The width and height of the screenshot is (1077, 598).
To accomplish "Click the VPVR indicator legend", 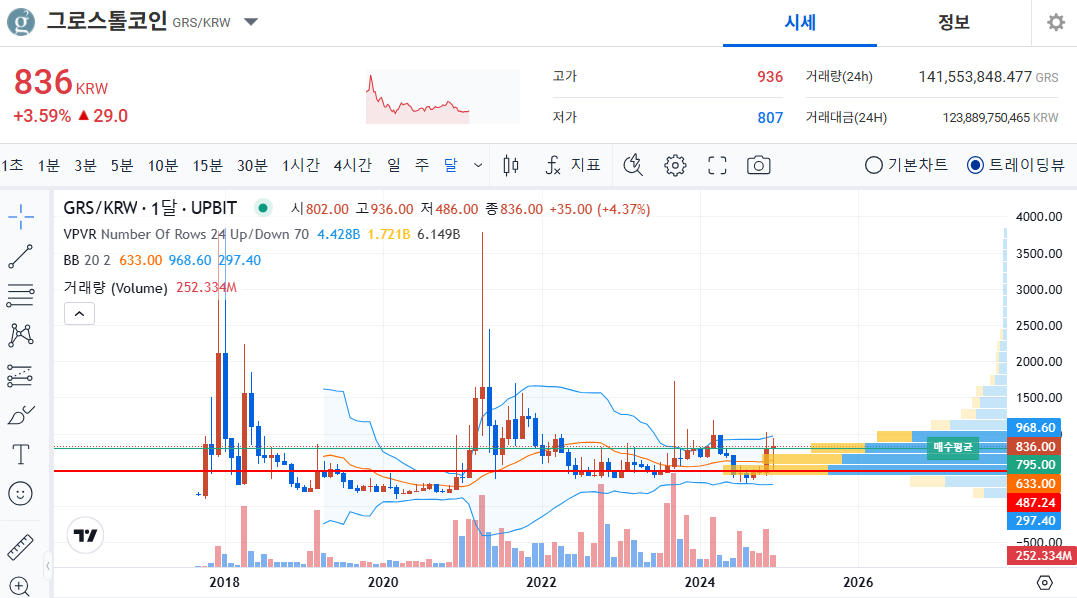I will pos(185,234).
